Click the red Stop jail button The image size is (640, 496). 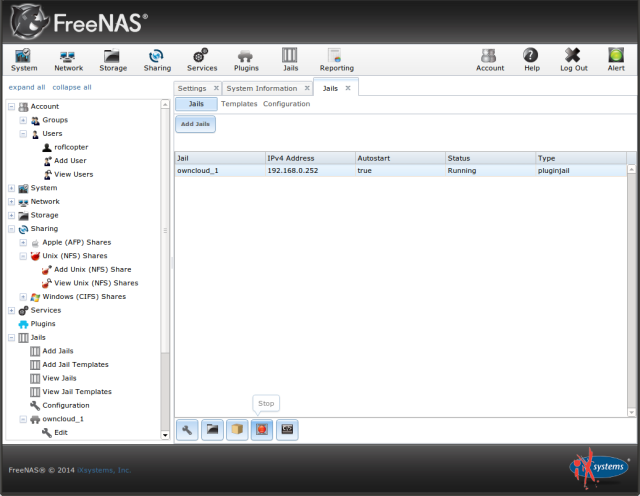pos(262,430)
